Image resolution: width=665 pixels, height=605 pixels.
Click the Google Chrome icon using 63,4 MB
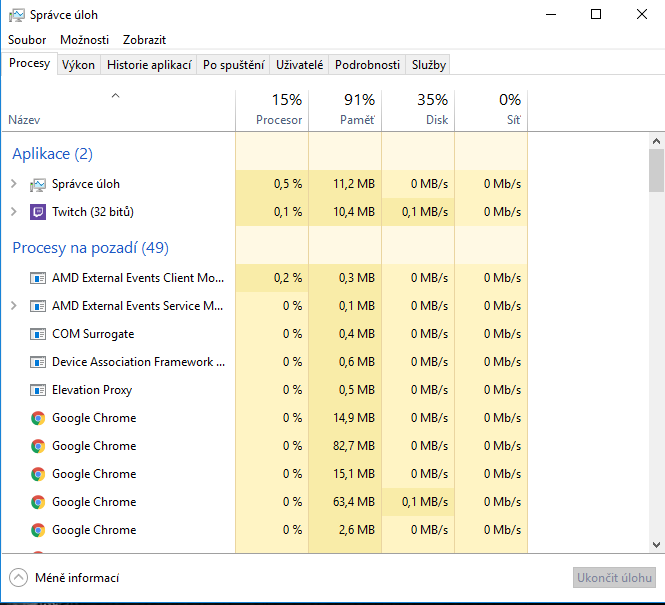pyautogui.click(x=38, y=502)
